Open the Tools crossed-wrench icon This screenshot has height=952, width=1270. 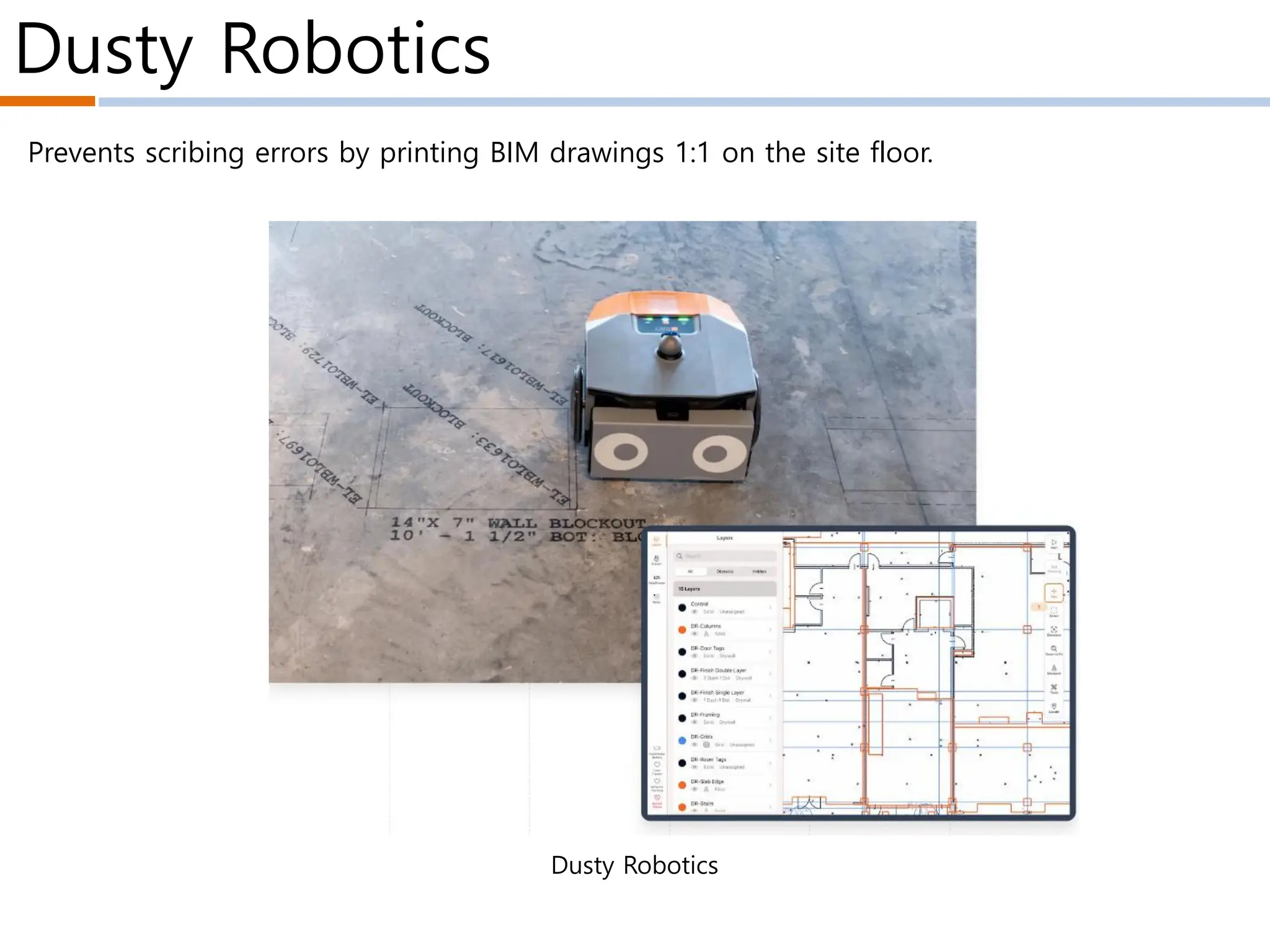click(1054, 689)
